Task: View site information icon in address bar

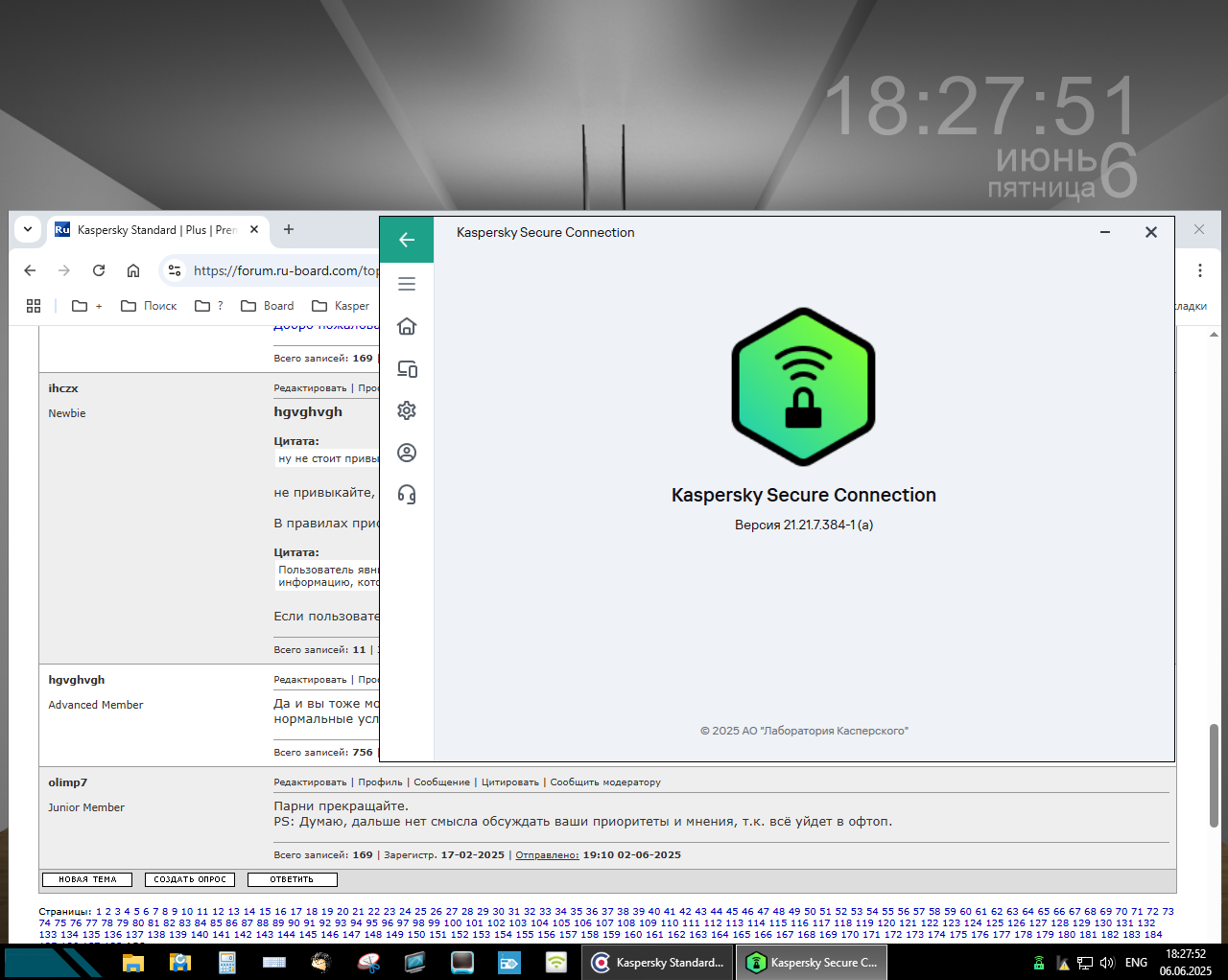Action: pos(175,270)
